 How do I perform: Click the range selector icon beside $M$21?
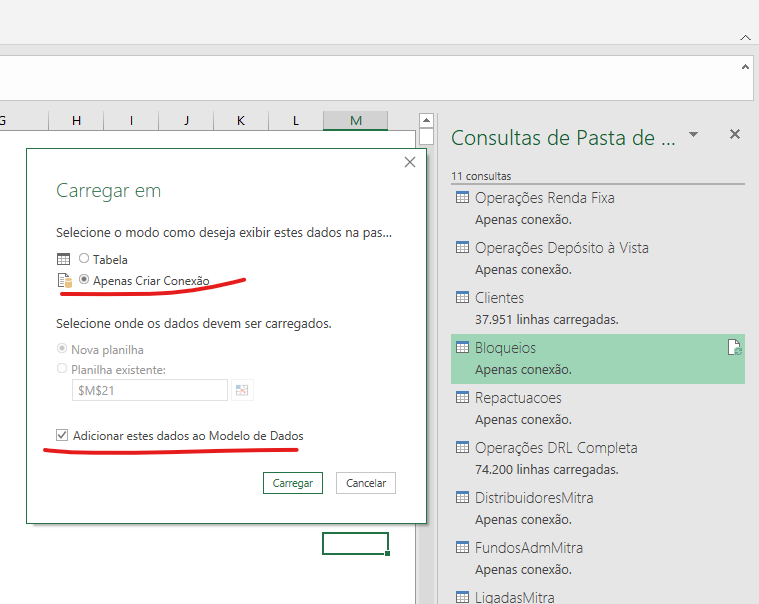(242, 390)
